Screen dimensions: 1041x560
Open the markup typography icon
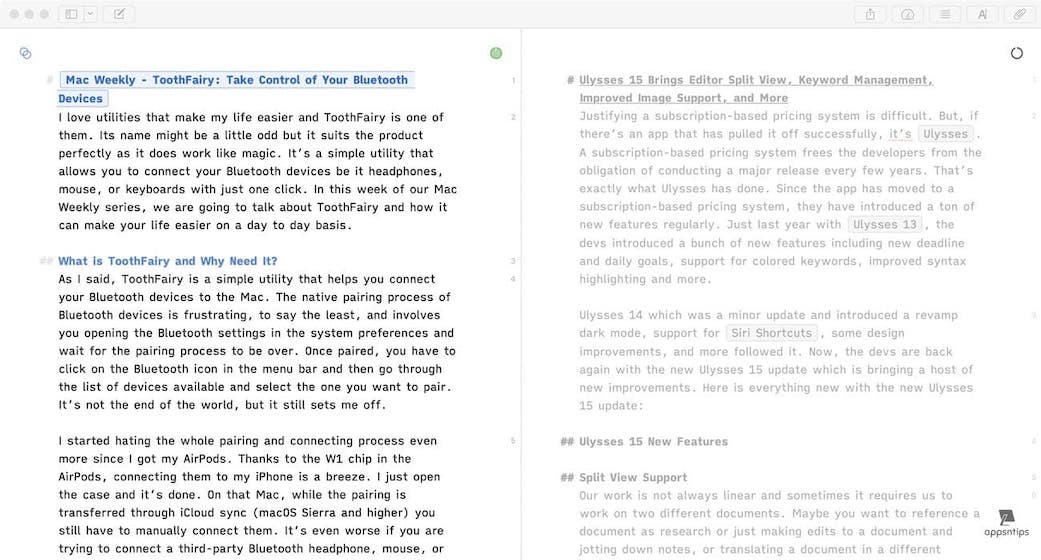coord(982,14)
